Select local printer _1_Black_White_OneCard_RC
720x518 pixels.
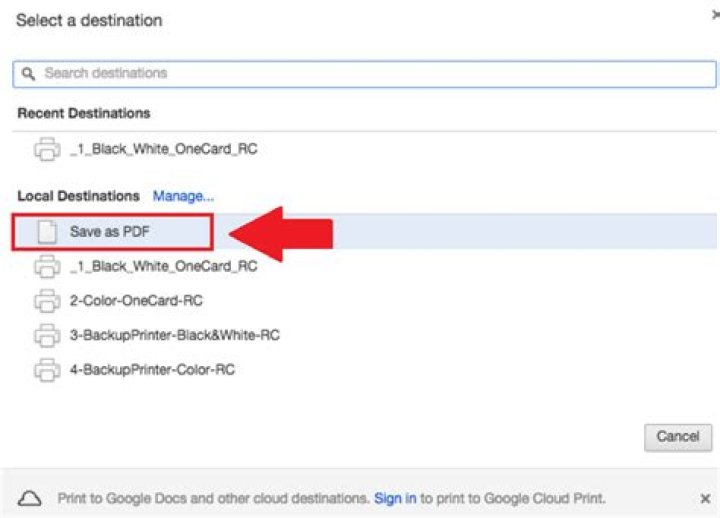pos(163,266)
